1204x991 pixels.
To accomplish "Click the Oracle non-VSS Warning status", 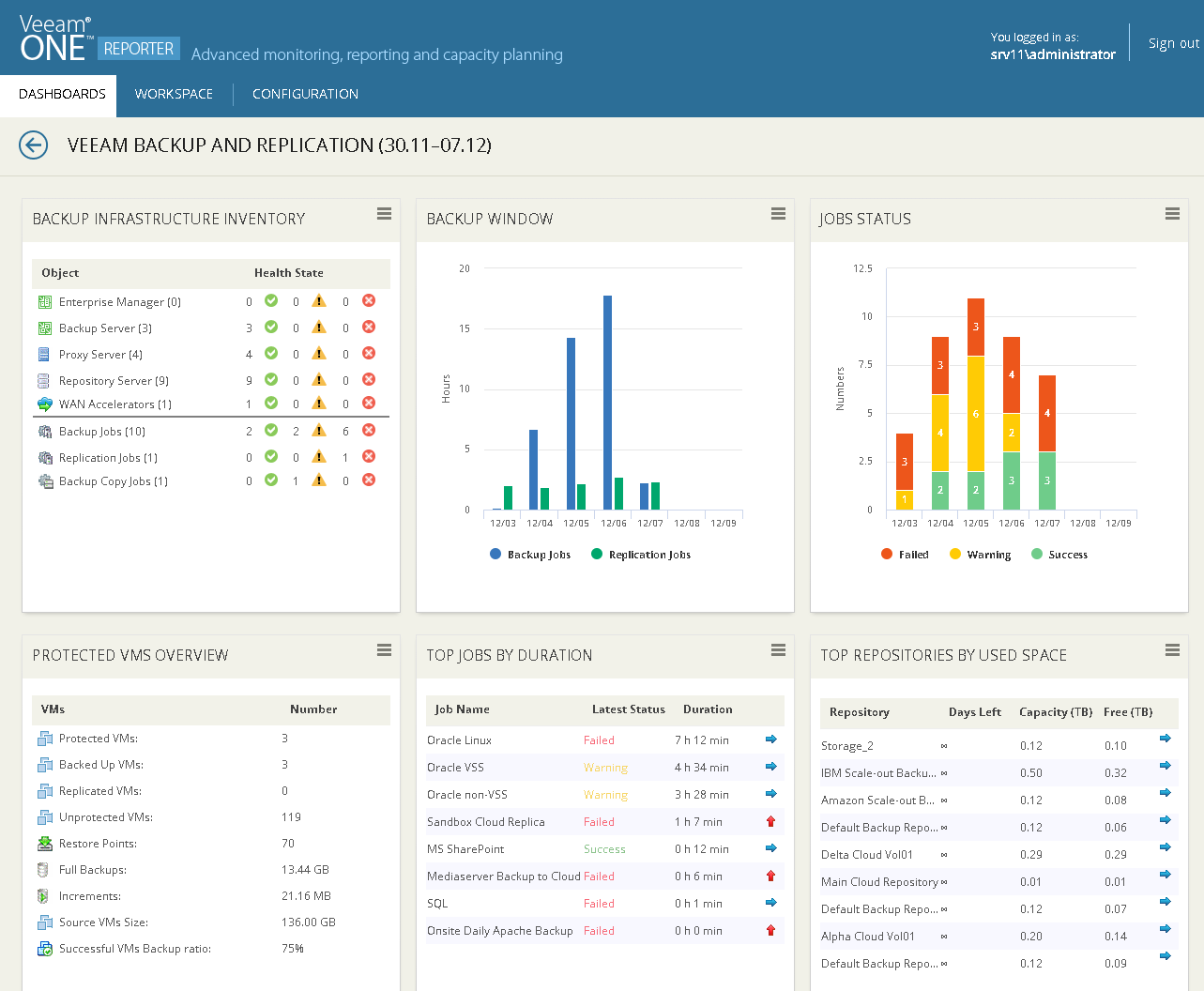I will tap(605, 795).
